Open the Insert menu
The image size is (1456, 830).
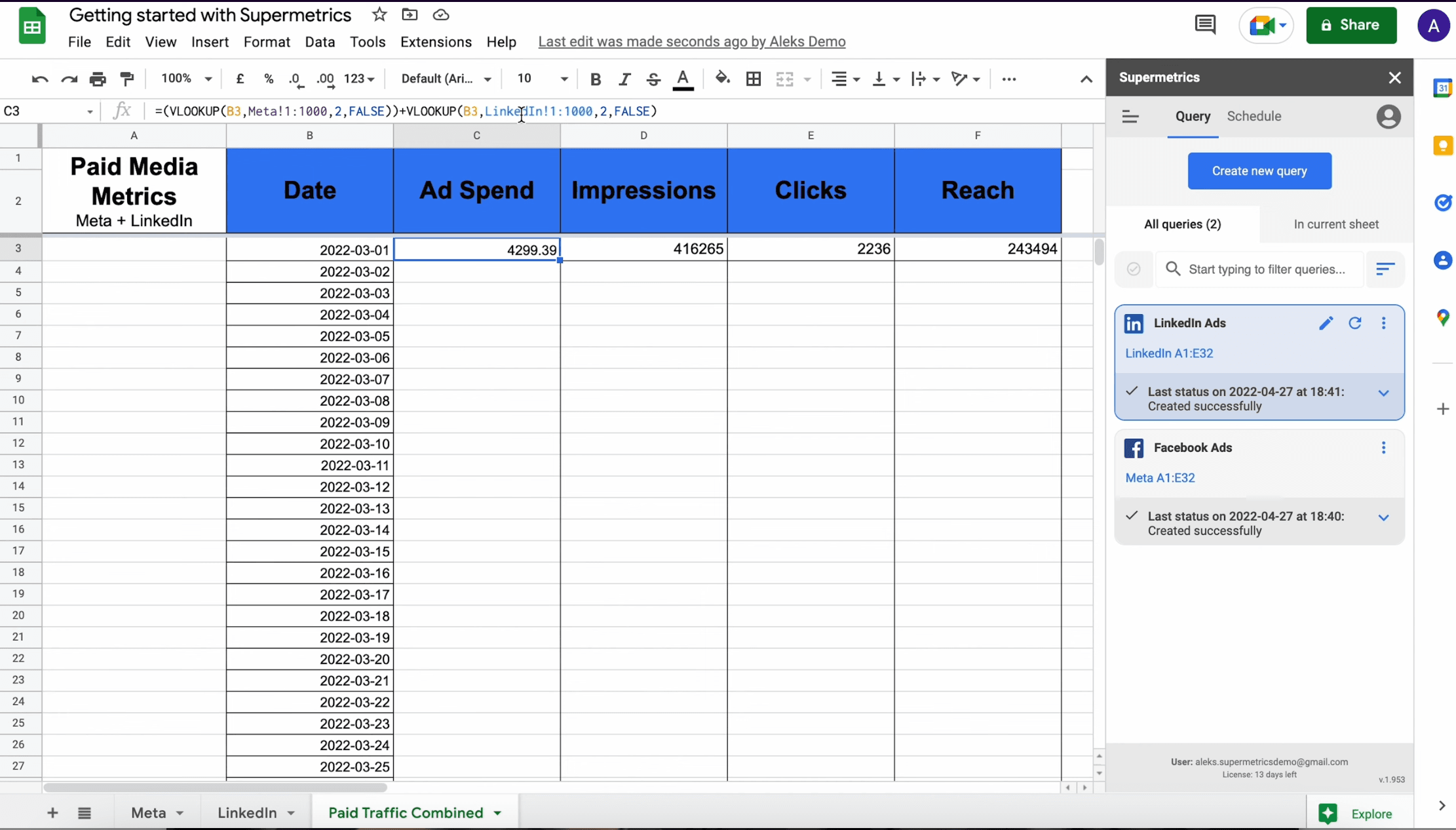click(210, 42)
